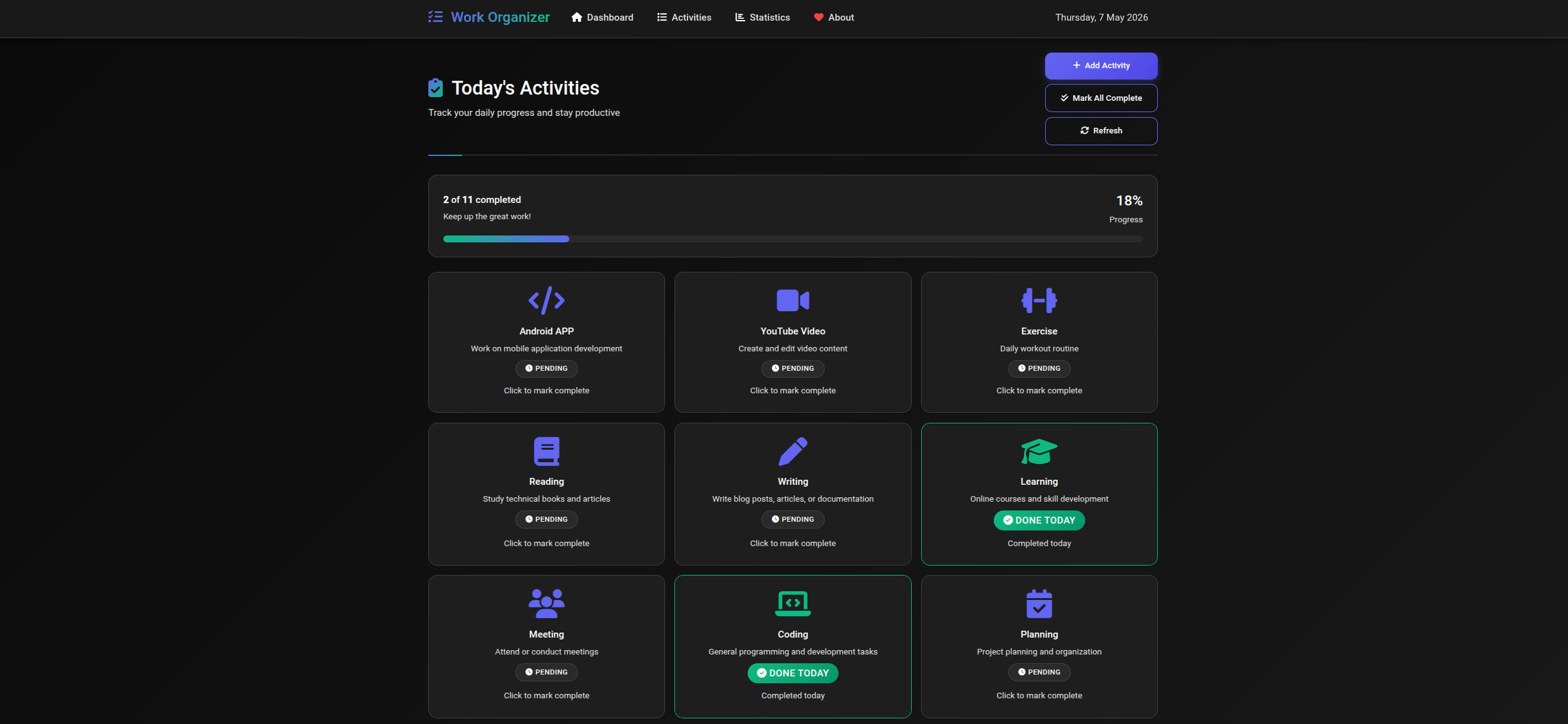Click the 'Android APP' card title

pos(546,331)
